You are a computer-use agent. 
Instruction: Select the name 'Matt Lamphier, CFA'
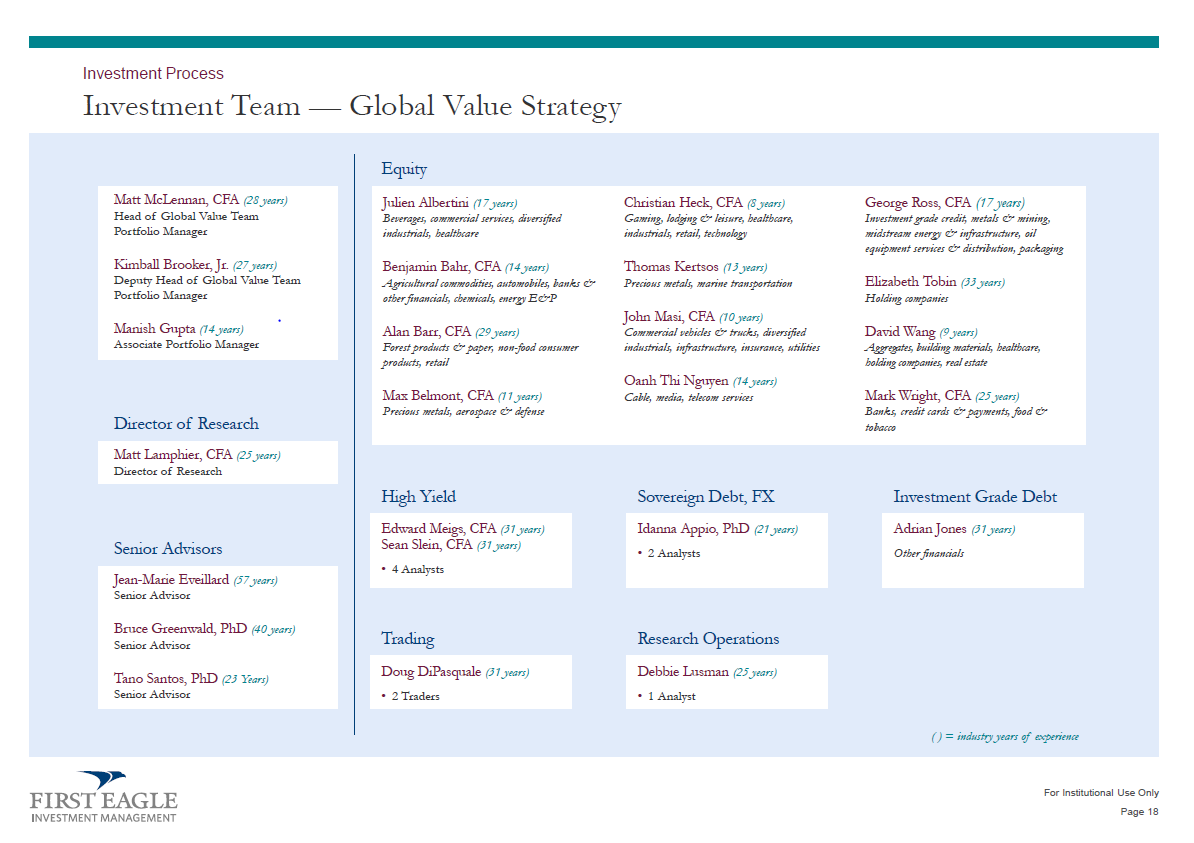[173, 455]
